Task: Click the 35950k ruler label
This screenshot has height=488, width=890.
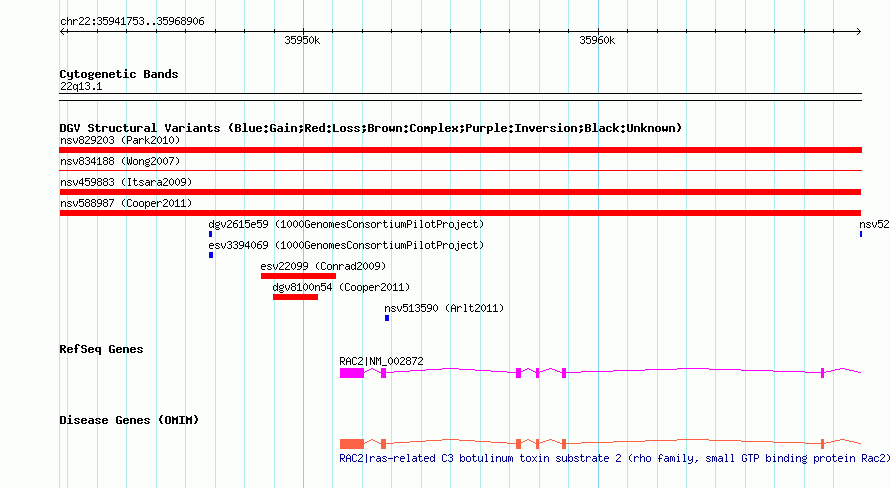Action: 302,40
